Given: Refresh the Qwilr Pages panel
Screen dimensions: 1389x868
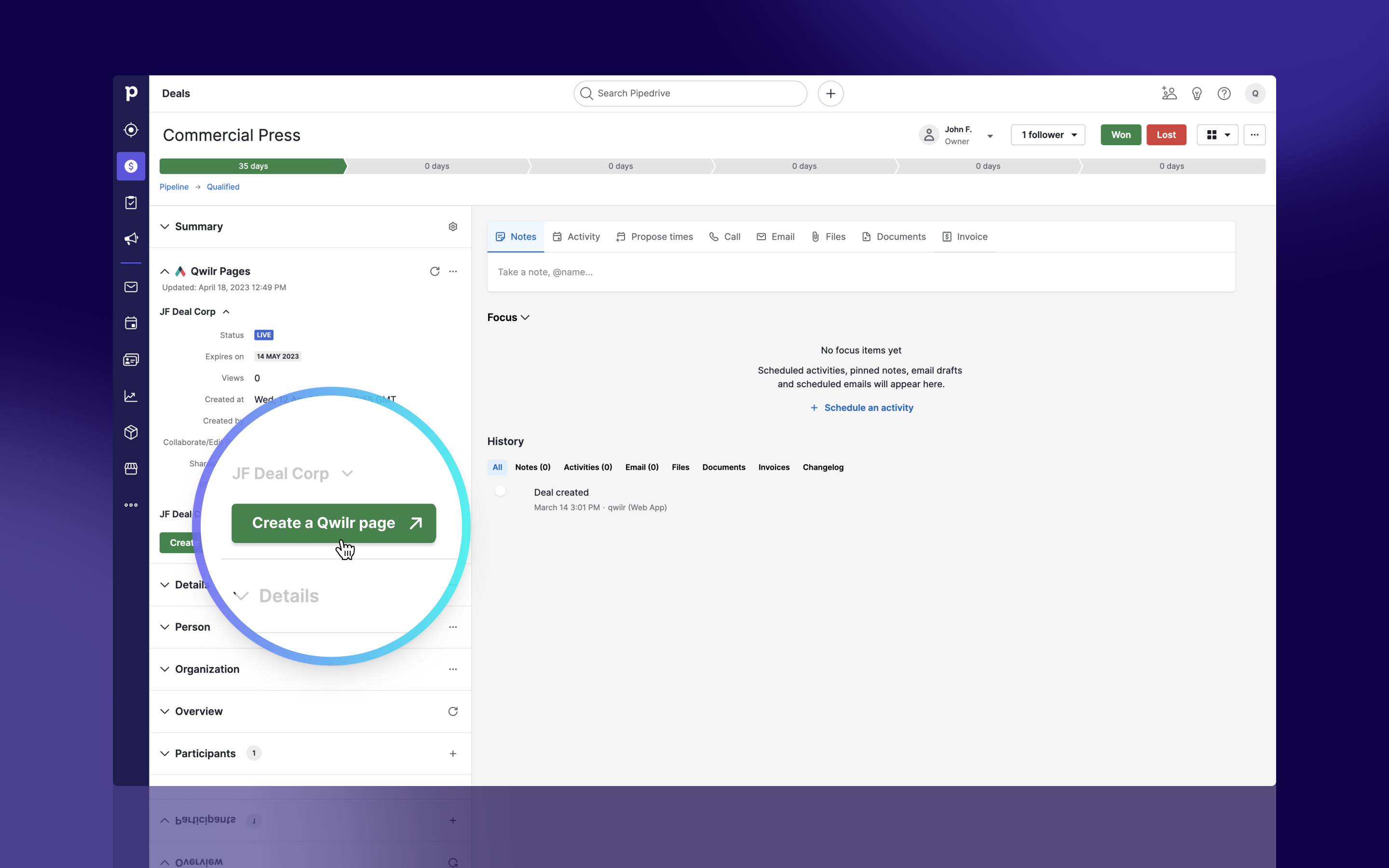Looking at the screenshot, I should click(435, 271).
